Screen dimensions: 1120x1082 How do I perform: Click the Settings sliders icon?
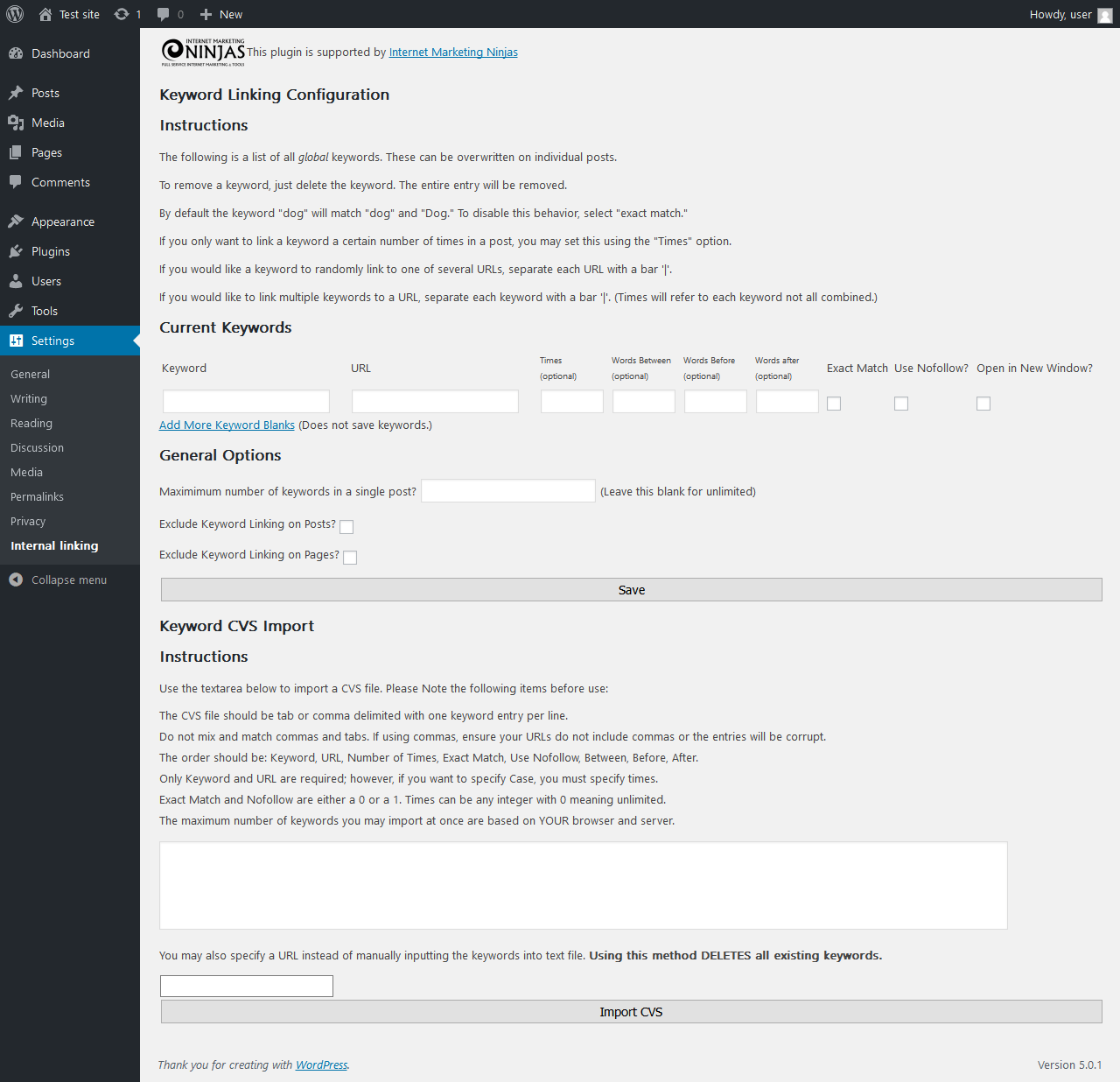pos(16,341)
